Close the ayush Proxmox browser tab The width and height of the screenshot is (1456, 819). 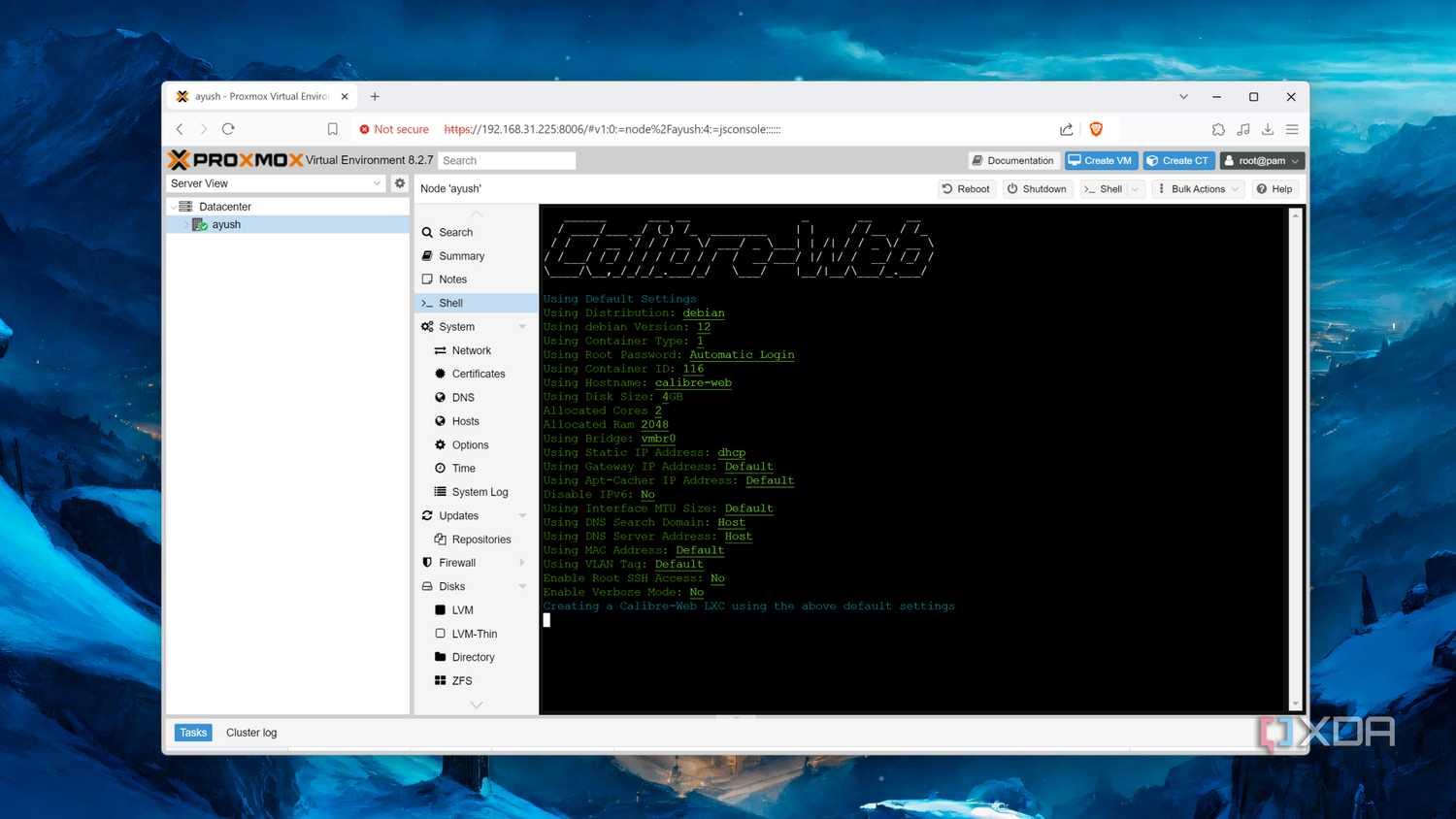[x=345, y=96]
